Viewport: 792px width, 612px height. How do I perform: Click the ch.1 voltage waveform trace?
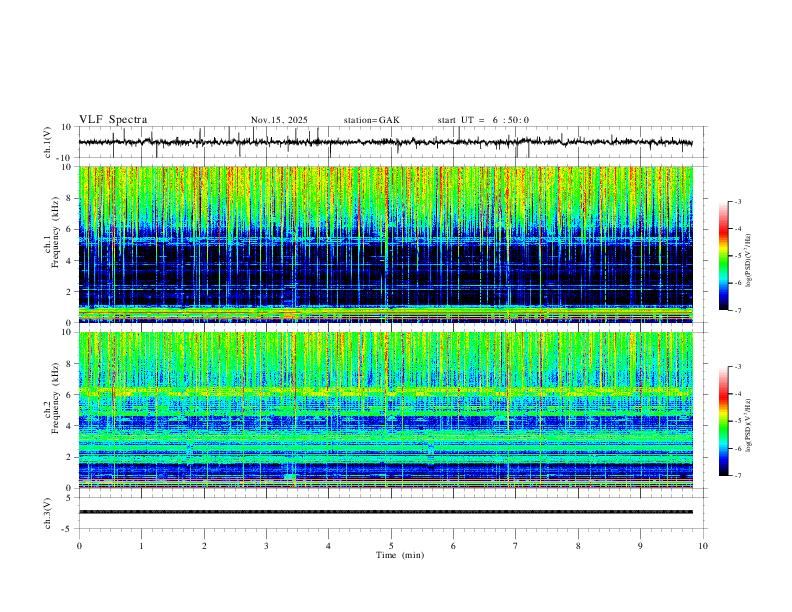[x=385, y=142]
